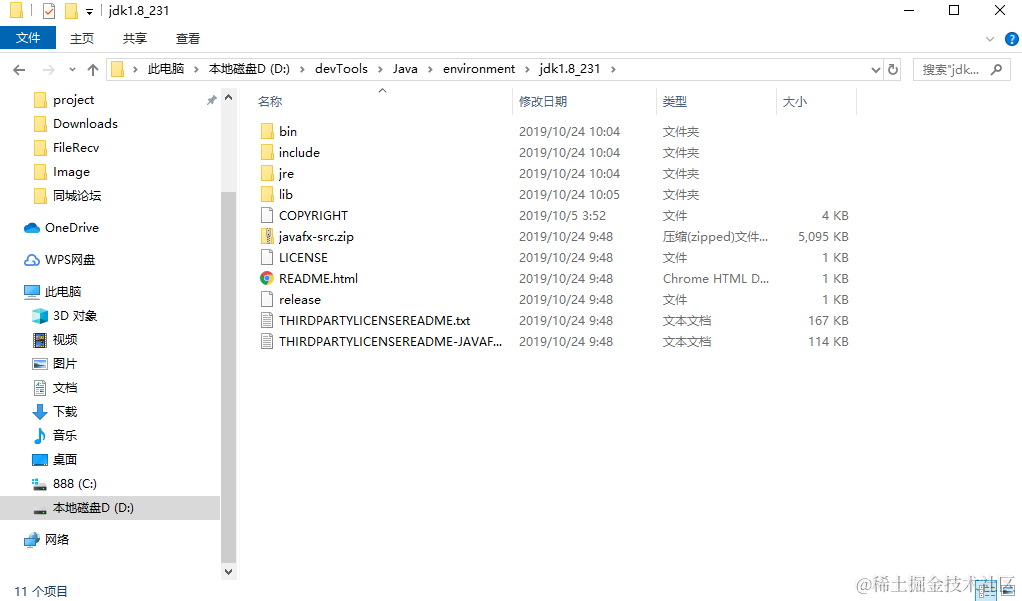Click the 网络 network icon

pos(32,540)
